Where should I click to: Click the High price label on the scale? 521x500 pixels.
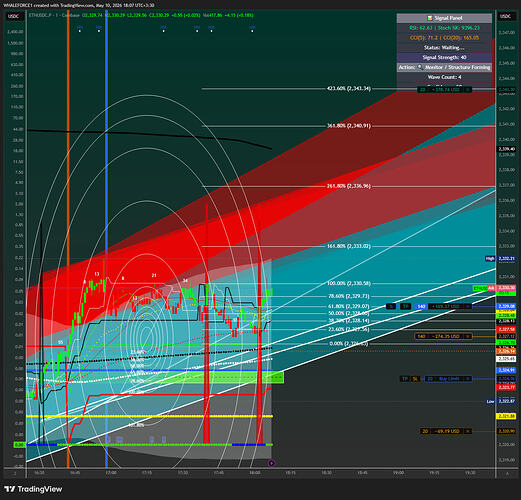pyautogui.click(x=490, y=258)
